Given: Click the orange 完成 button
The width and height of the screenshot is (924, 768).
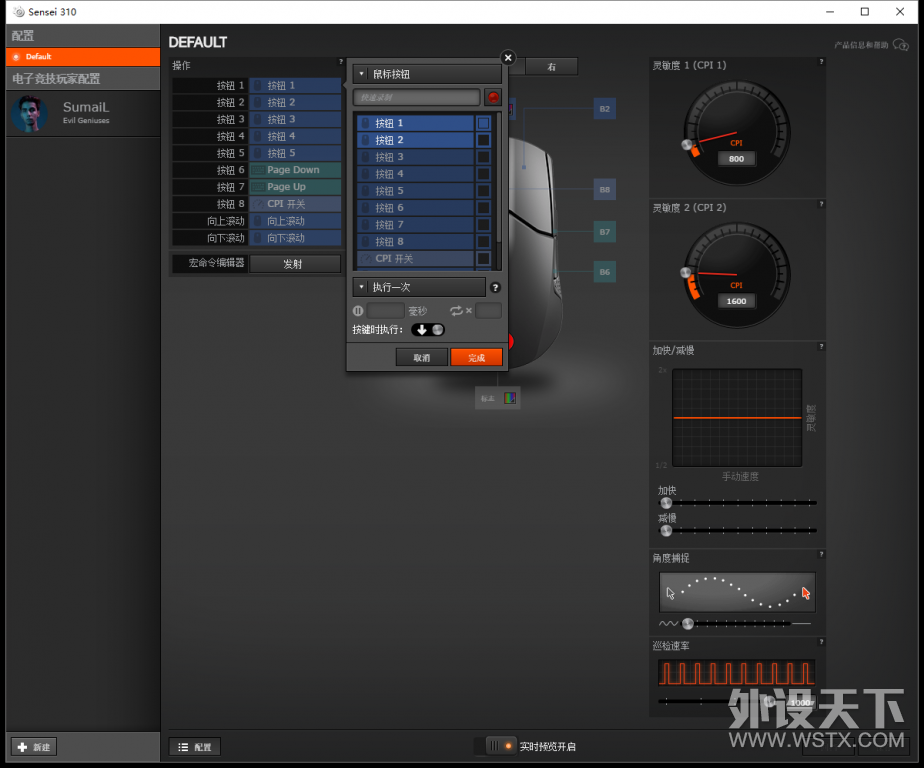Looking at the screenshot, I should pos(476,358).
